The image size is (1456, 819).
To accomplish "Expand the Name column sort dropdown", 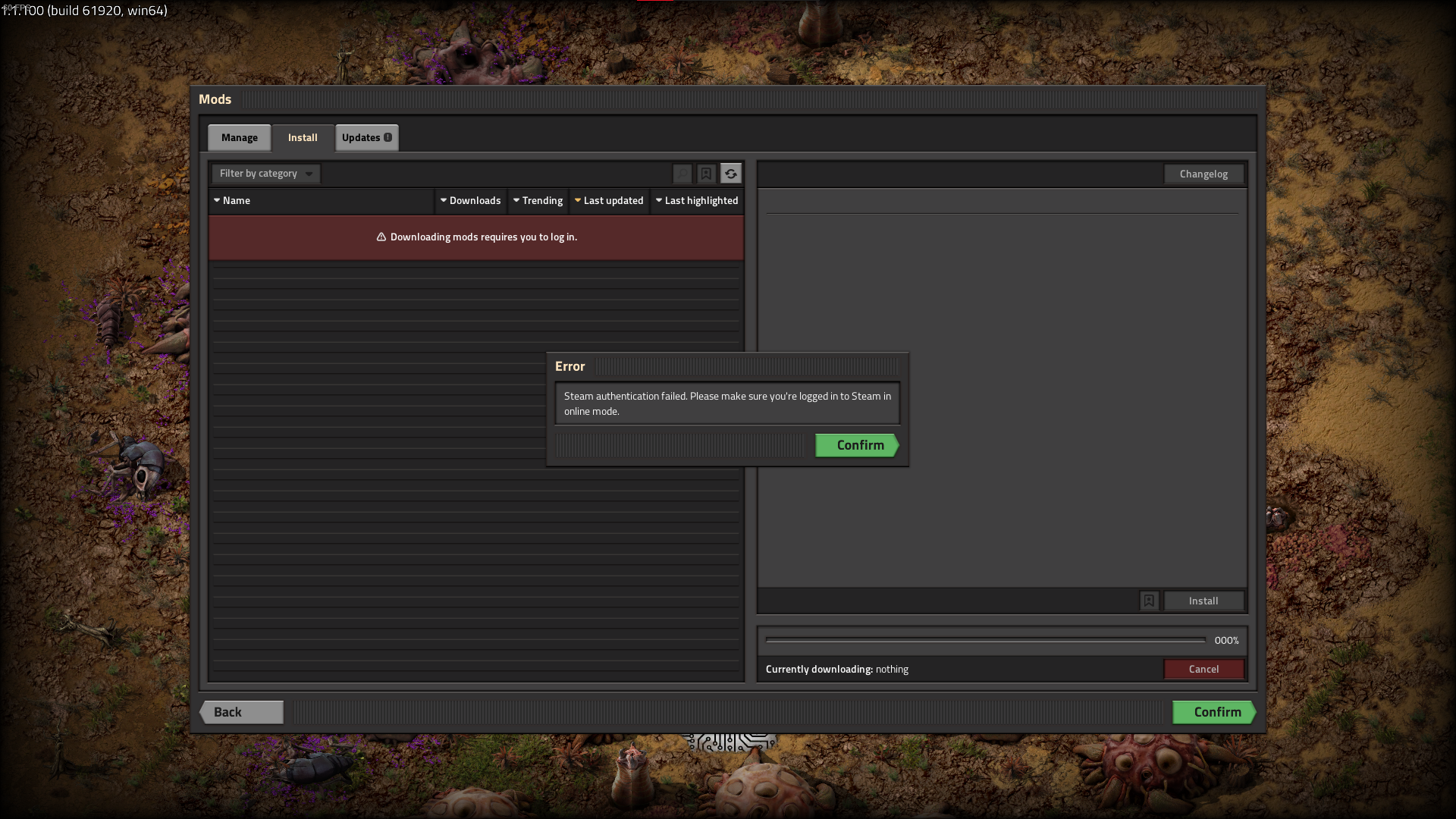I will click(x=217, y=200).
